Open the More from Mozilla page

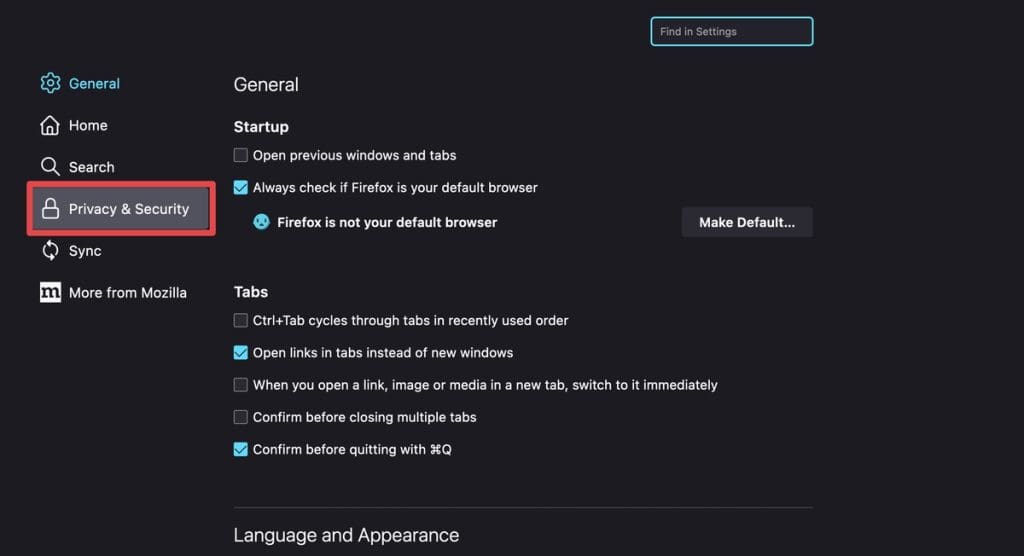tap(127, 293)
